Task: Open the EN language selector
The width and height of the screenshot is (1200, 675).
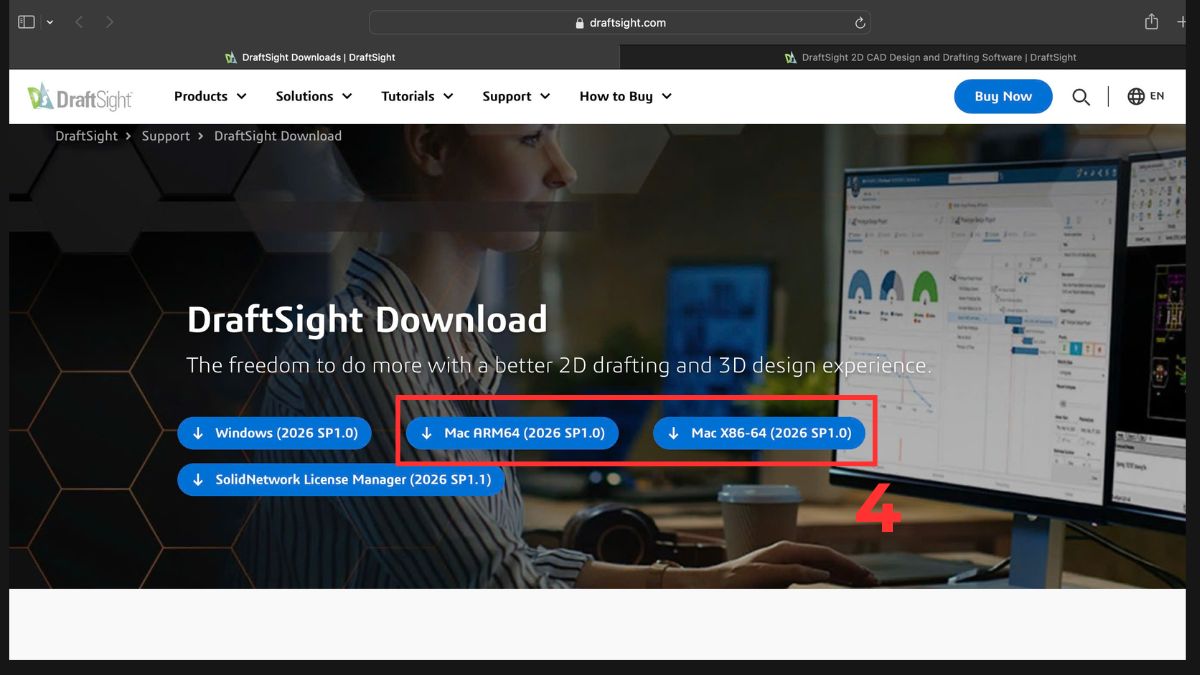Action: coord(1145,96)
